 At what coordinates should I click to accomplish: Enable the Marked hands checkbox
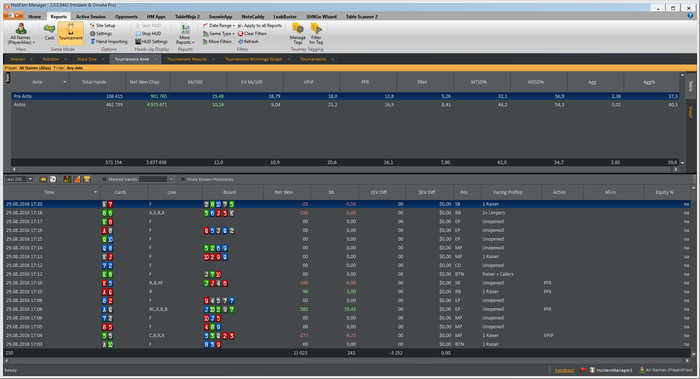click(104, 179)
